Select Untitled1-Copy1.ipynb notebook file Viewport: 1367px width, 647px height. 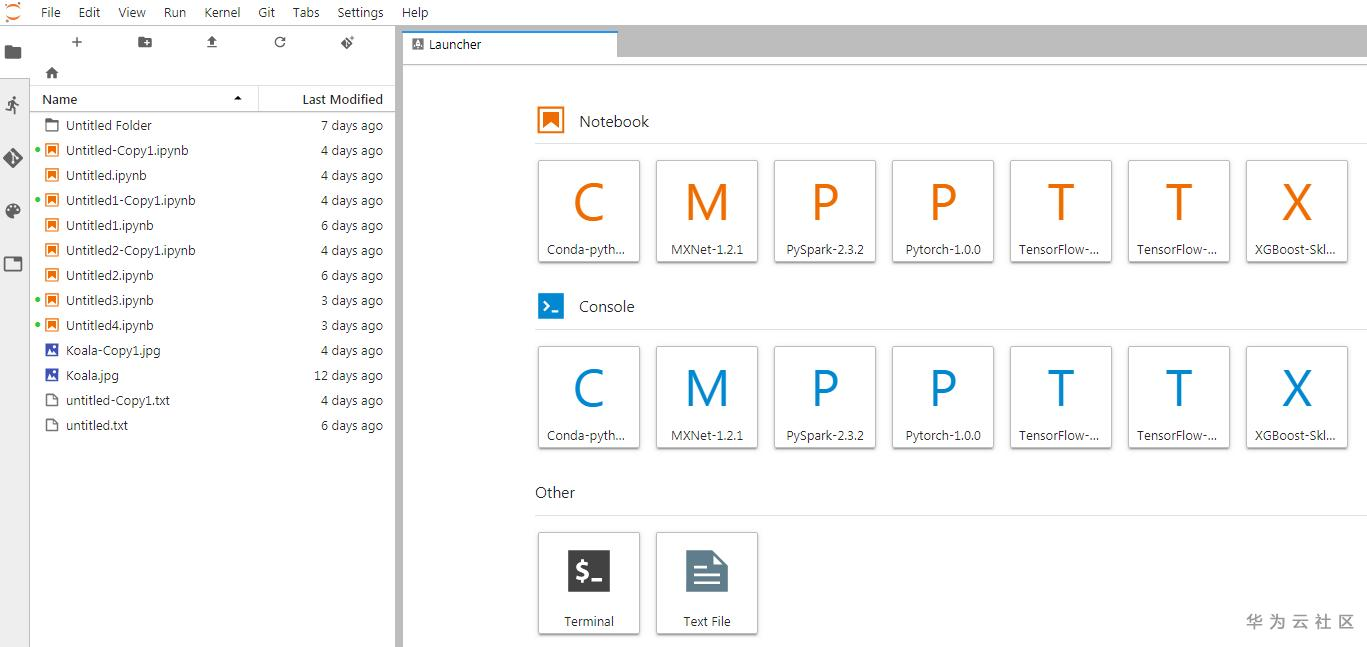(x=213, y=200)
